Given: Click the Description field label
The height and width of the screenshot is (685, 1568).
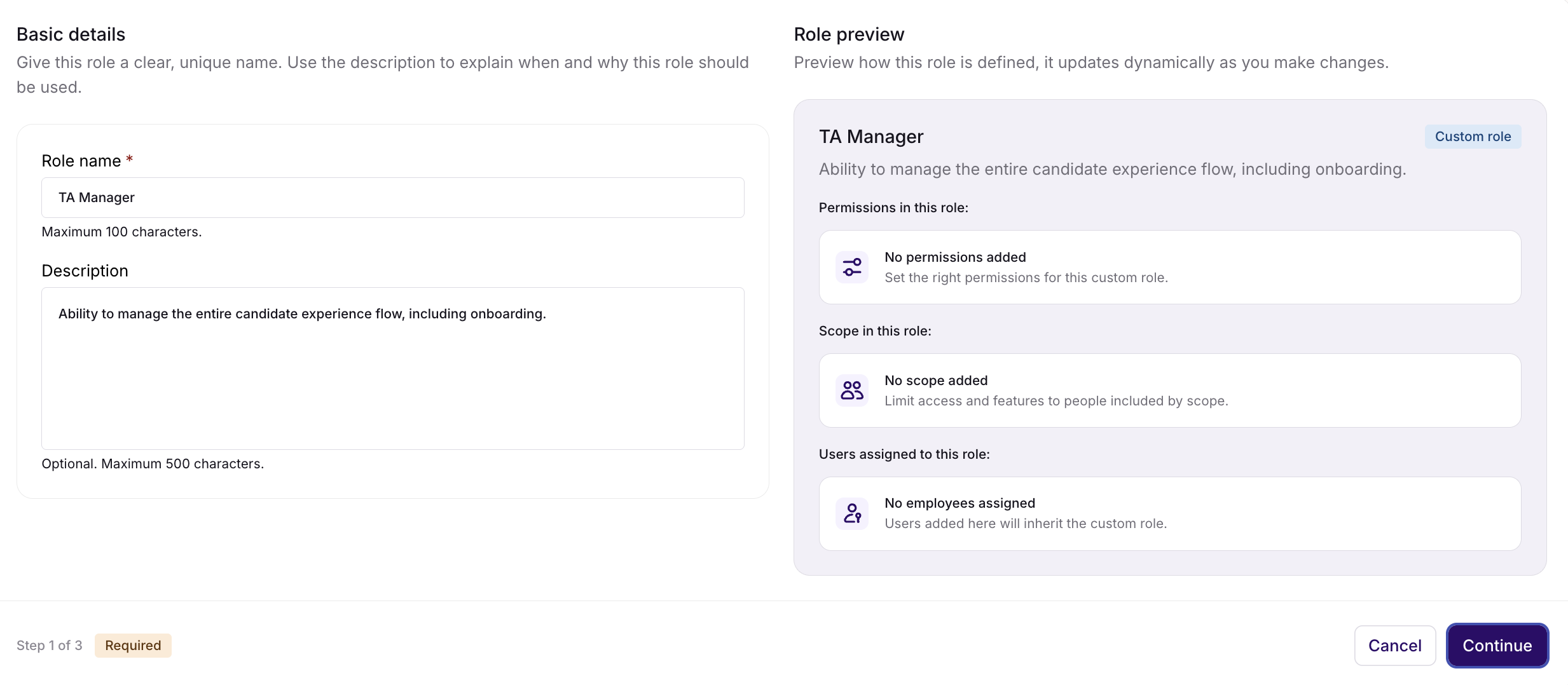Looking at the screenshot, I should click(85, 271).
